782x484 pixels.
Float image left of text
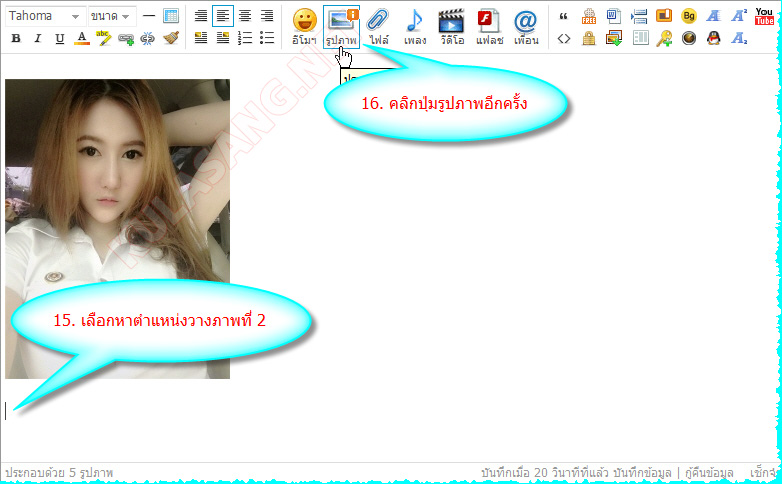[200, 38]
